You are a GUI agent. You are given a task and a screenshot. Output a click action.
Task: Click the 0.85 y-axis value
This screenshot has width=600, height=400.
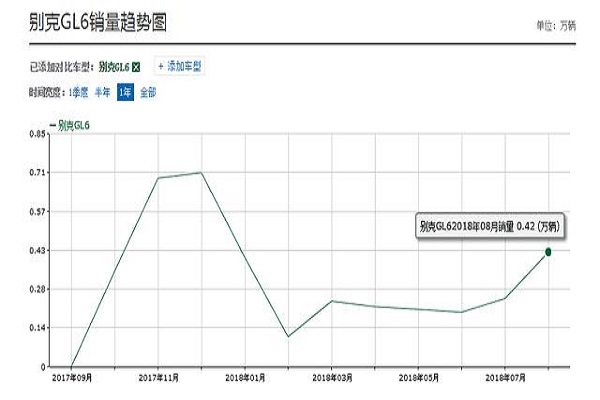point(37,134)
